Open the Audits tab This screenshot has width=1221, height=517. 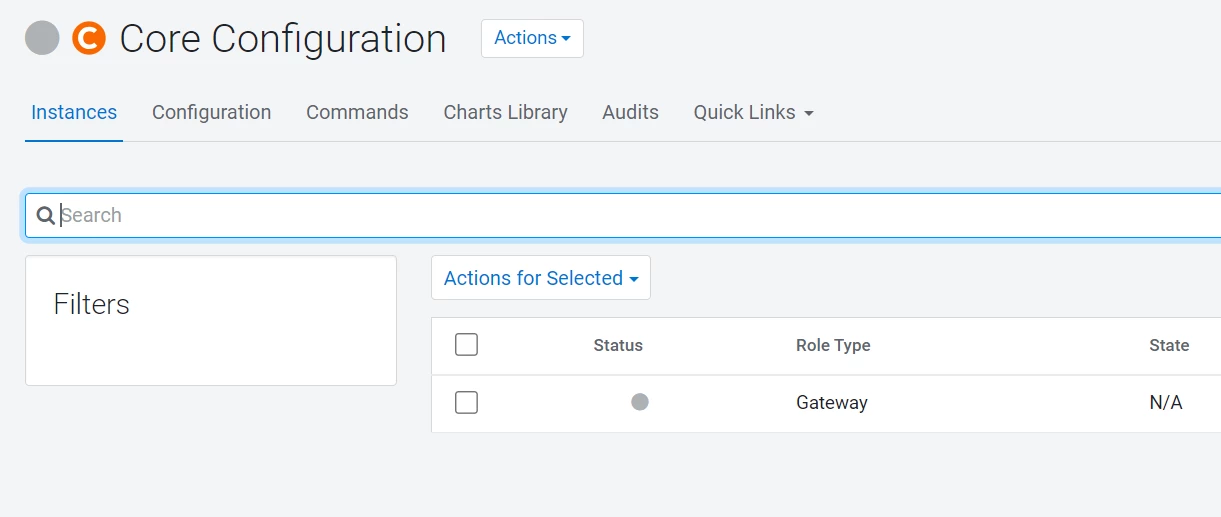pyautogui.click(x=630, y=112)
